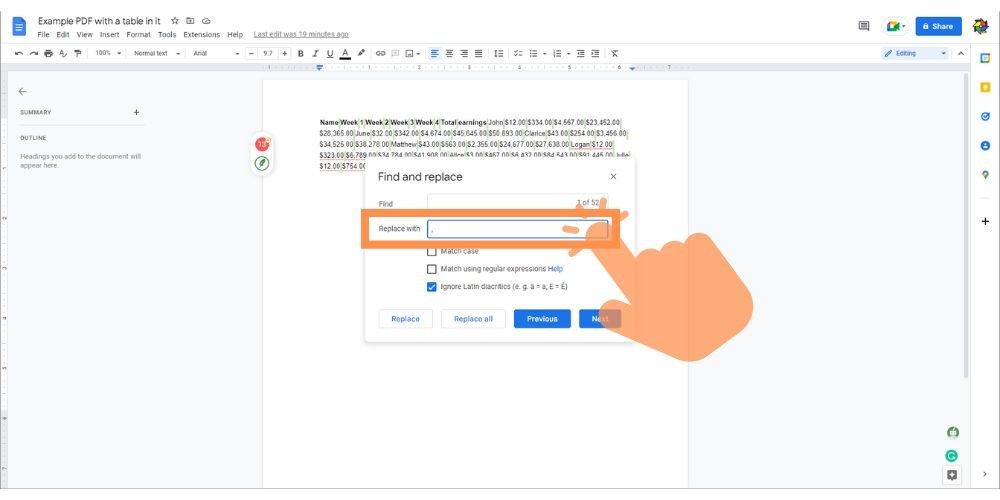
Task: Open text color picker
Action: point(345,54)
